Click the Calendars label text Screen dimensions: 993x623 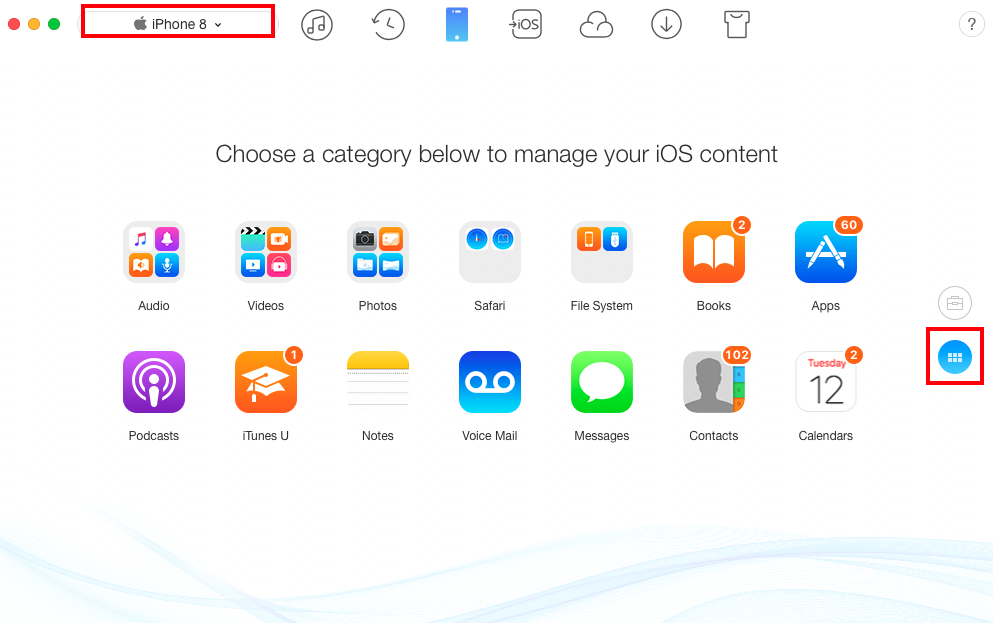[826, 436]
